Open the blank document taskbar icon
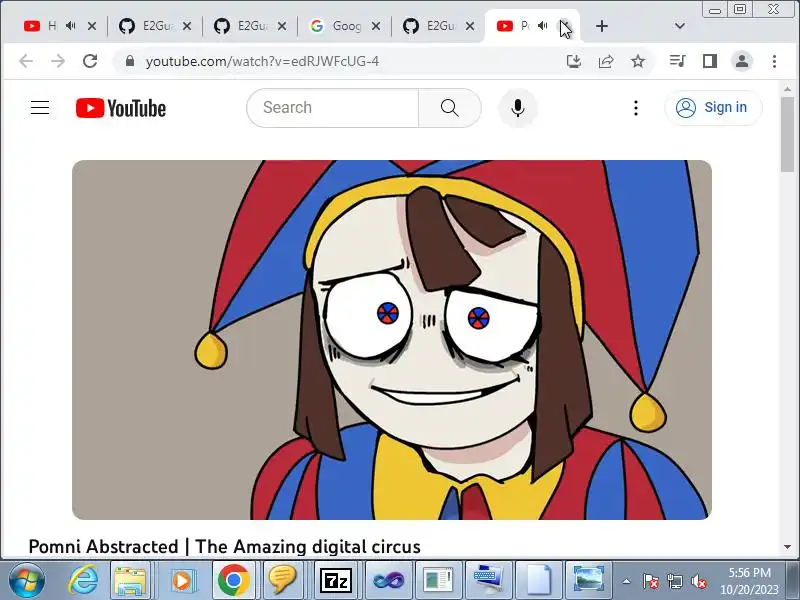Image resolution: width=800 pixels, height=600 pixels. [539, 580]
